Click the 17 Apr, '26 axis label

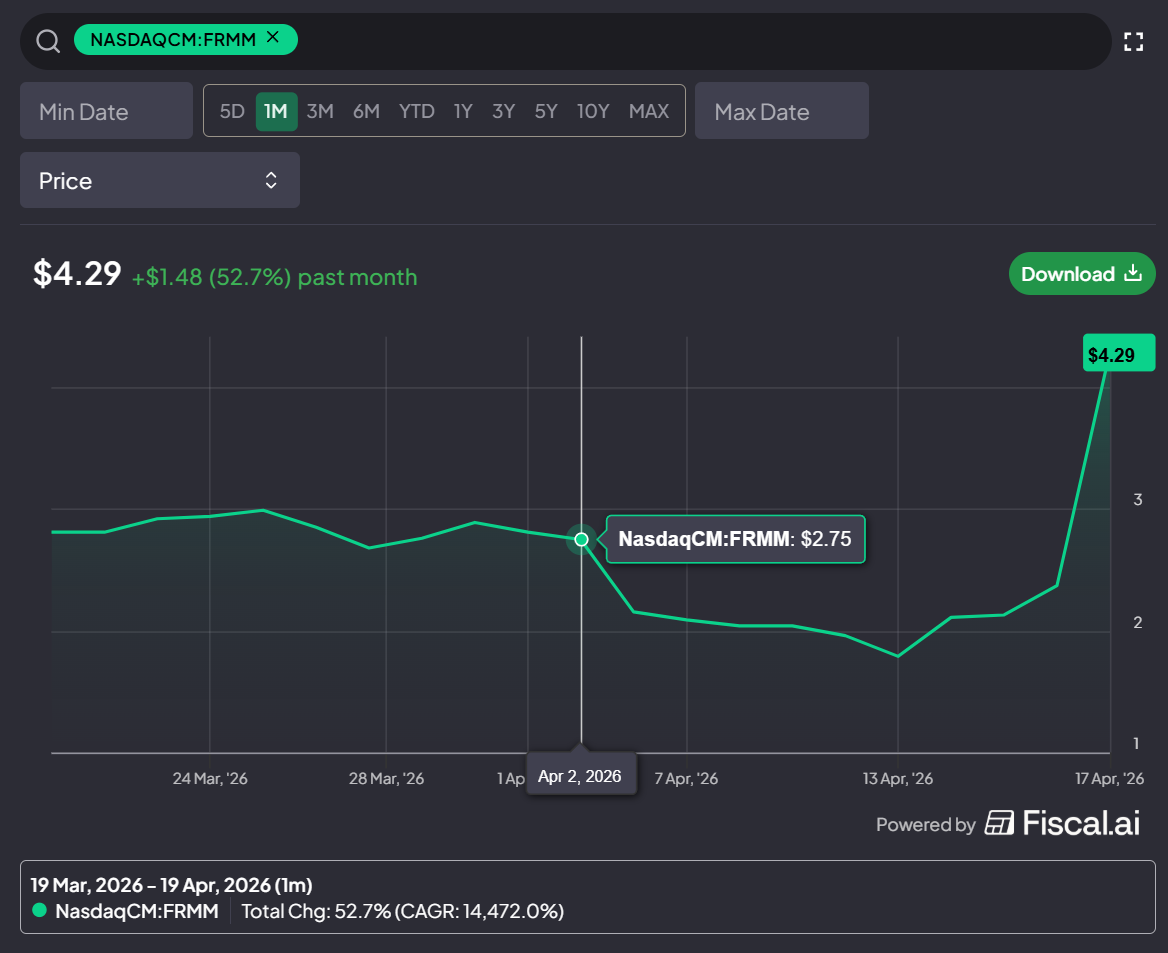[x=1109, y=779]
